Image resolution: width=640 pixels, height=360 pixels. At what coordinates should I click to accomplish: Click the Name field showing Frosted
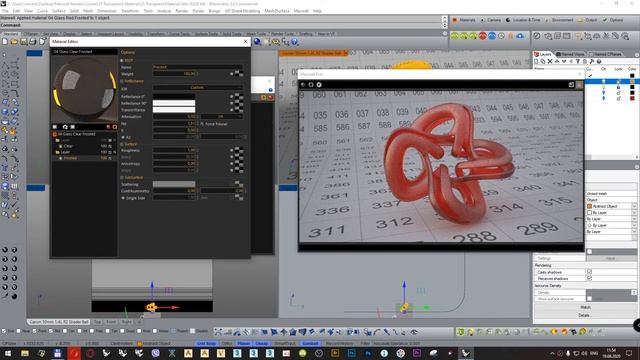pyautogui.click(x=198, y=67)
